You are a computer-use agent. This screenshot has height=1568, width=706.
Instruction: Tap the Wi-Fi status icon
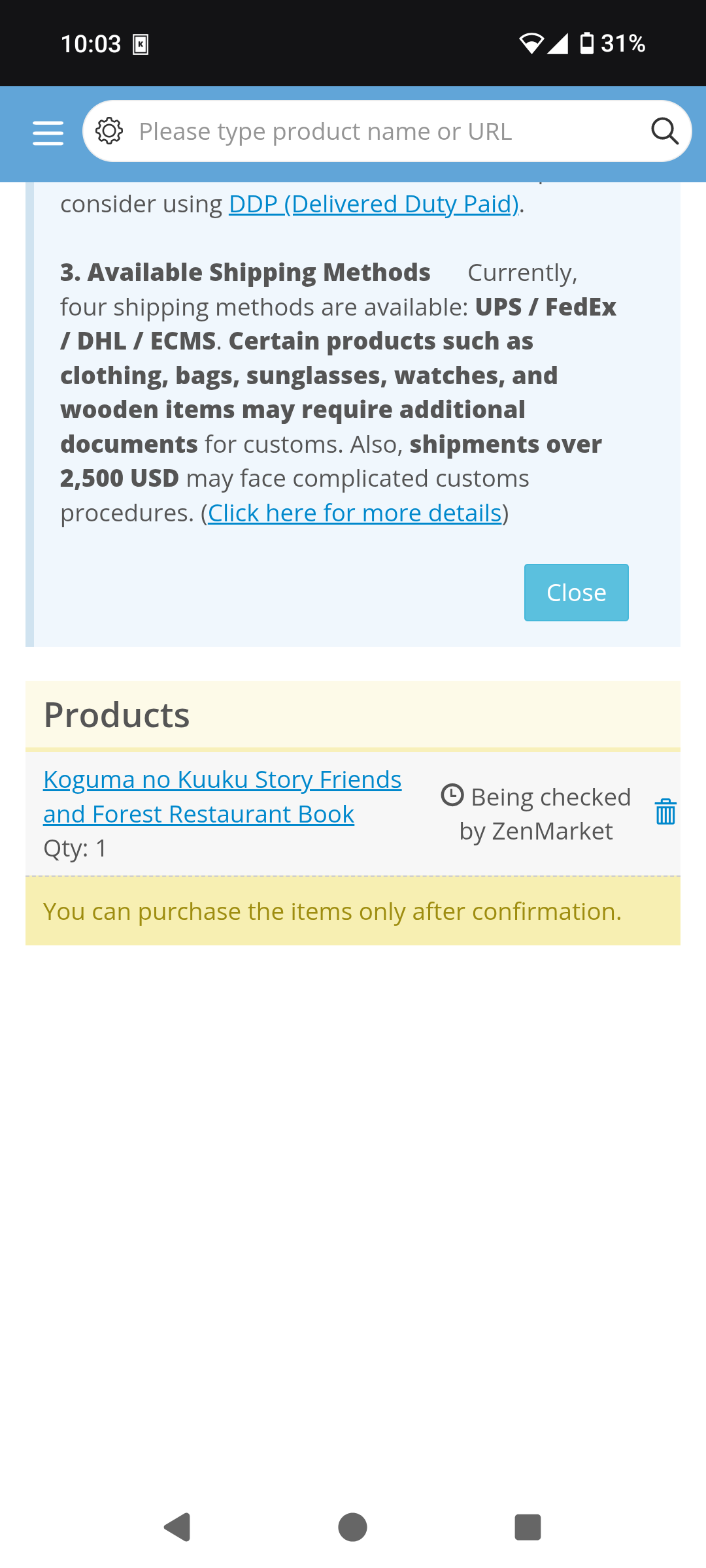click(x=531, y=44)
